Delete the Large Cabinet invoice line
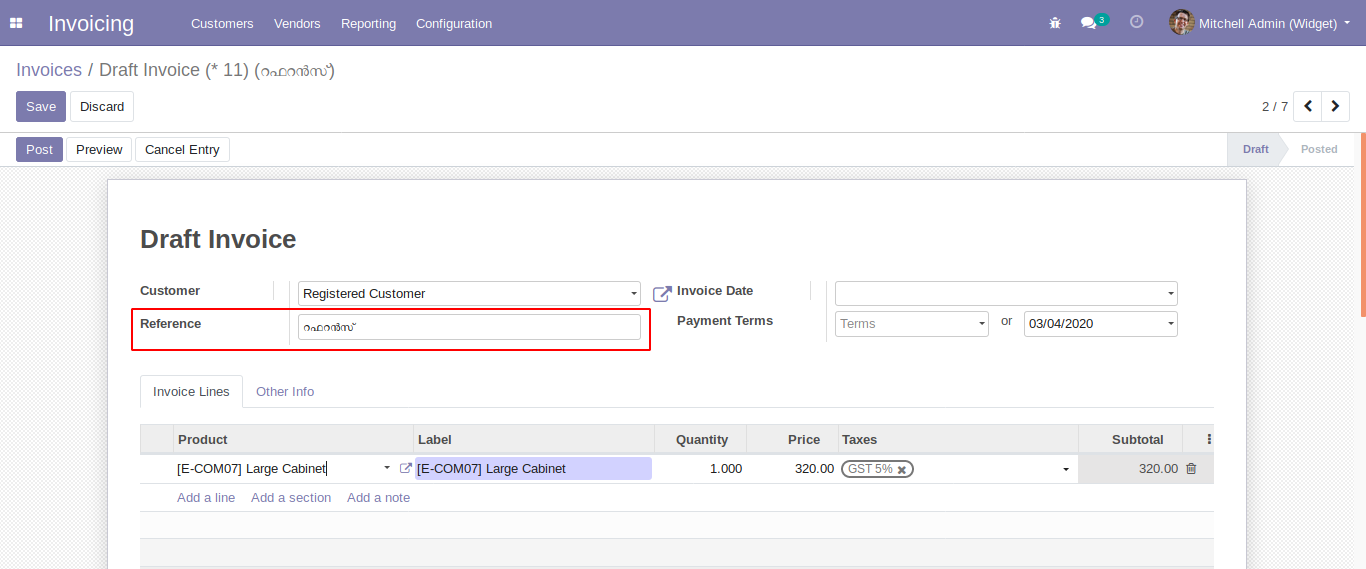This screenshot has width=1366, height=569. pos(1191,468)
